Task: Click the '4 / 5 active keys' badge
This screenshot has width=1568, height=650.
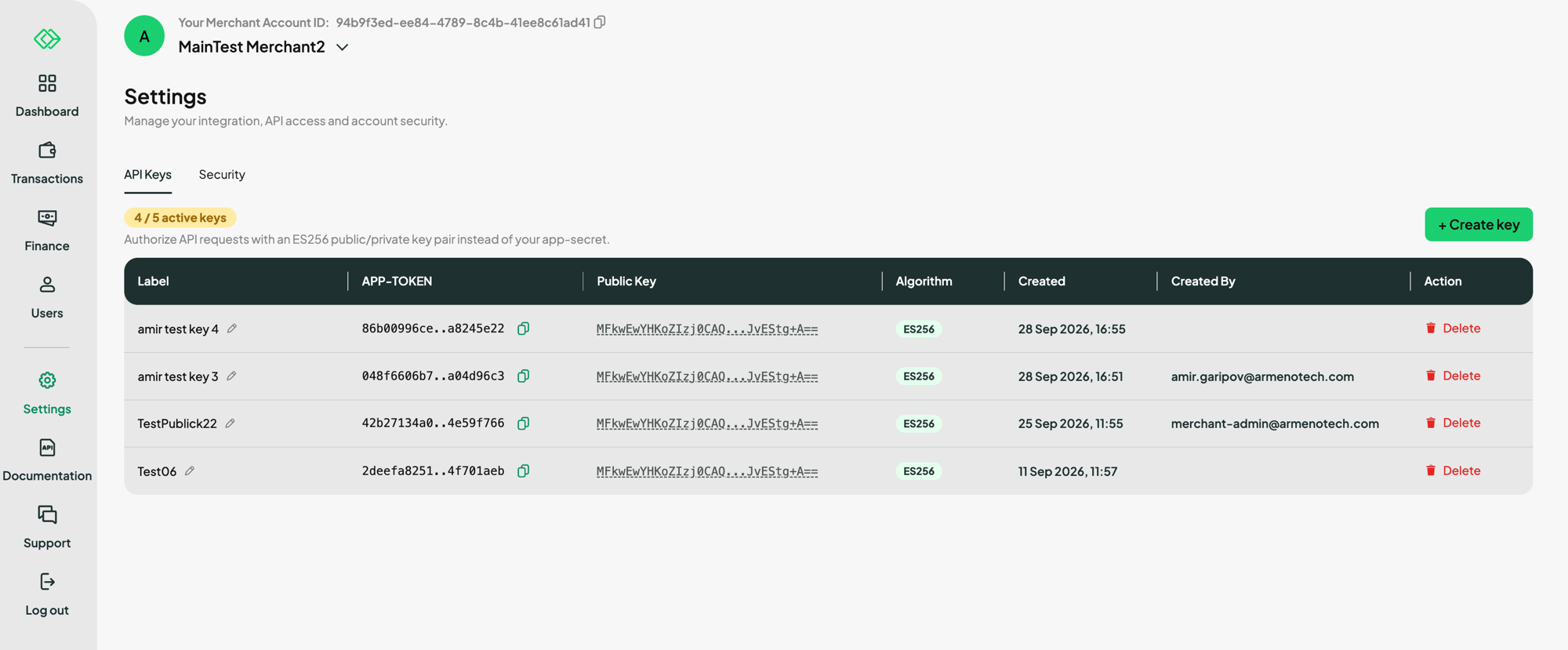Action: click(x=180, y=217)
